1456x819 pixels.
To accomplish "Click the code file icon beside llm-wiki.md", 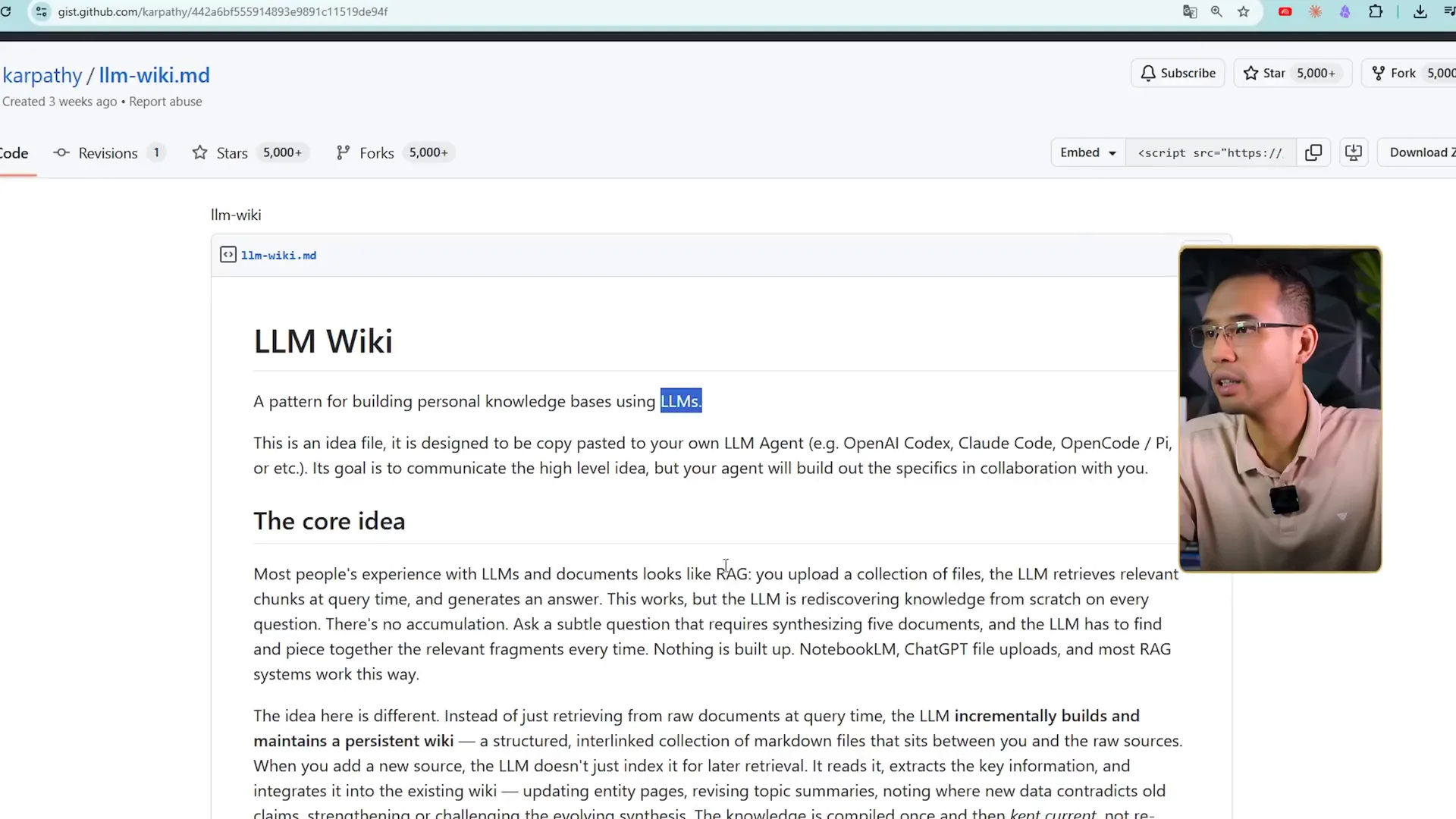I will (228, 255).
